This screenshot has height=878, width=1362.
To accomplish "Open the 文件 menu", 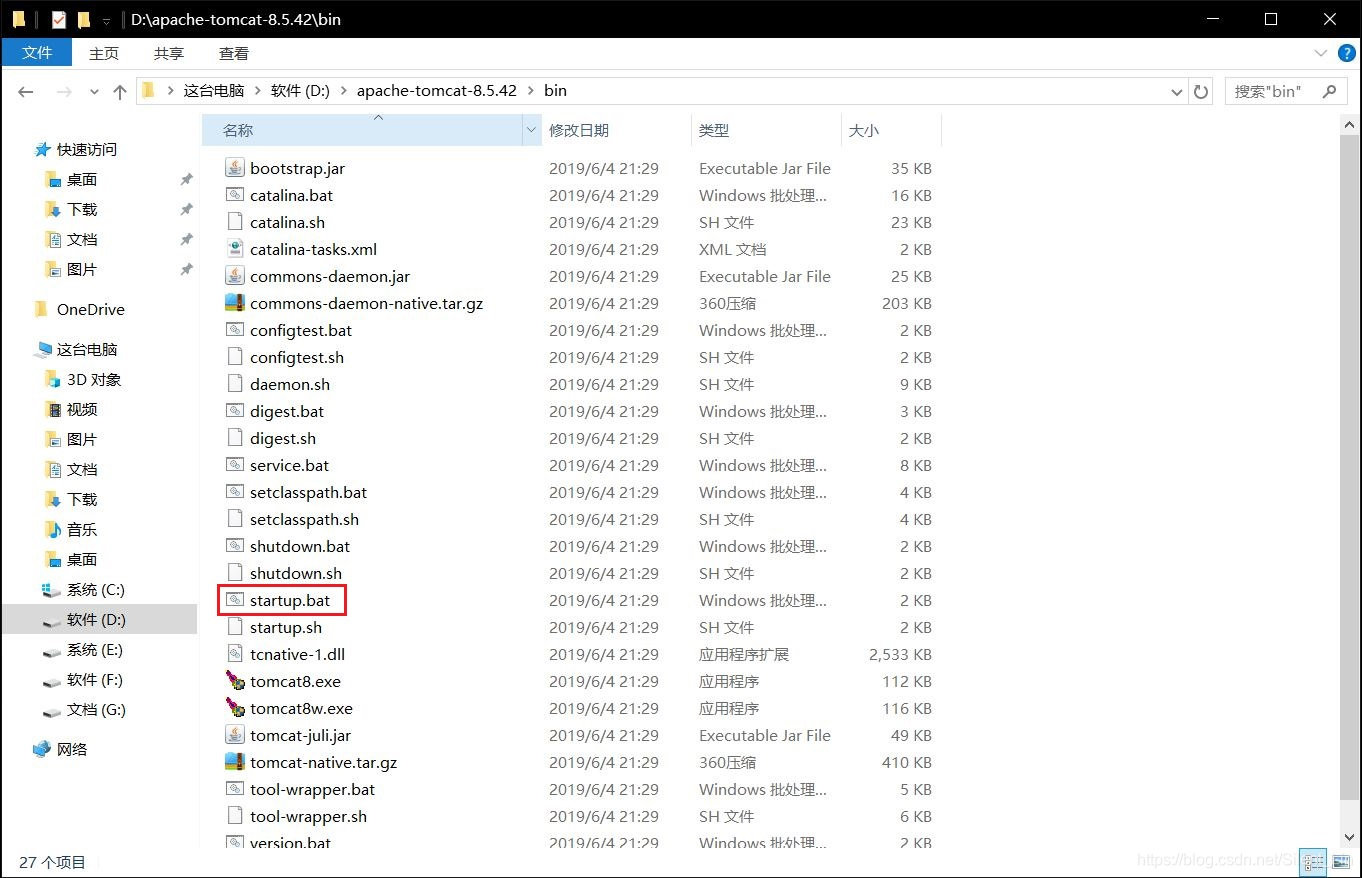I will pyautogui.click(x=37, y=53).
